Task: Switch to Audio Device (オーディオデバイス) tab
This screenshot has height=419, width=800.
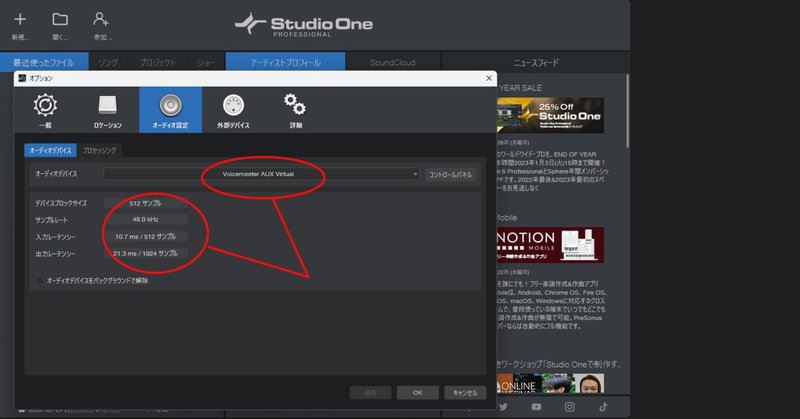Action: [50, 151]
